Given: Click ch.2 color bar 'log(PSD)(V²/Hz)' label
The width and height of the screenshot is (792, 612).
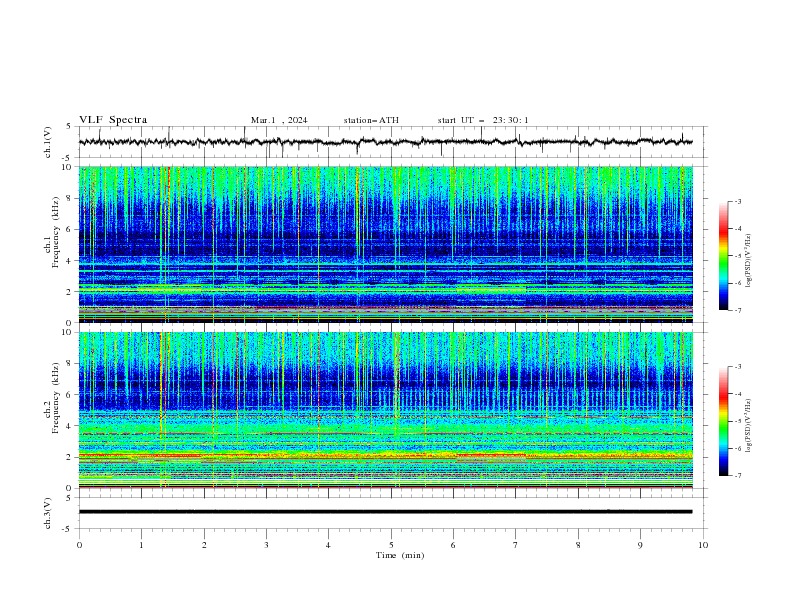Looking at the screenshot, I should [749, 425].
